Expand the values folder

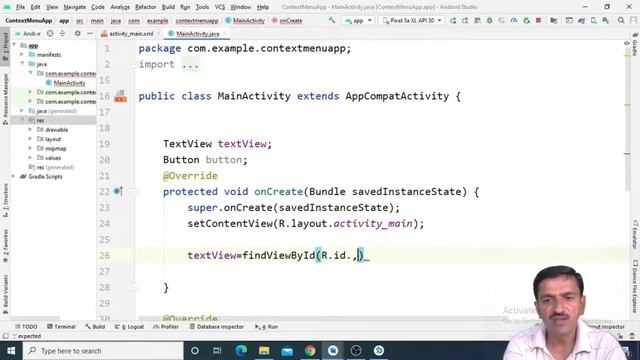(x=30, y=158)
